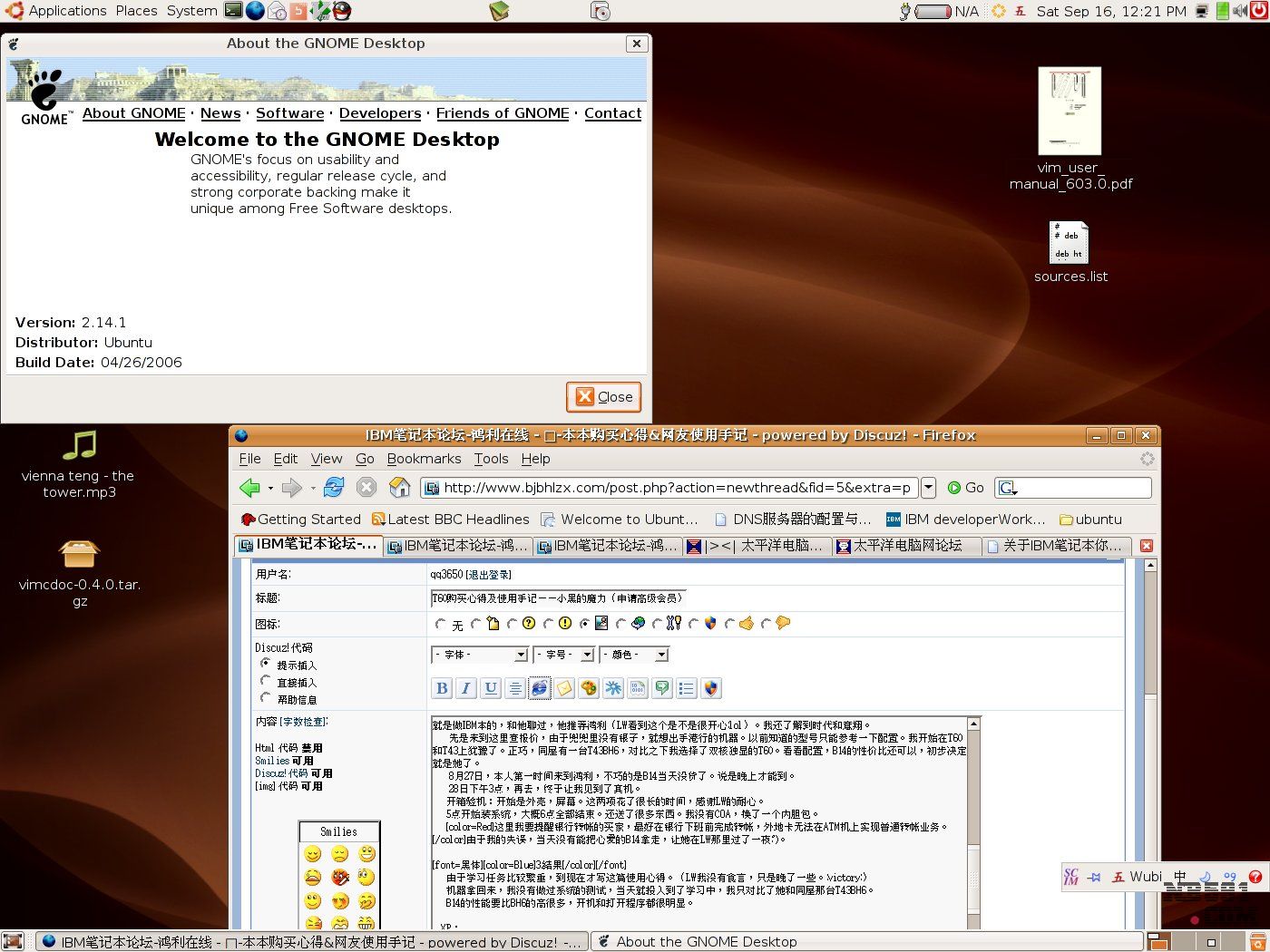Open the Bookmarks menu in Firefox
The width and height of the screenshot is (1270, 952).
pos(424,459)
